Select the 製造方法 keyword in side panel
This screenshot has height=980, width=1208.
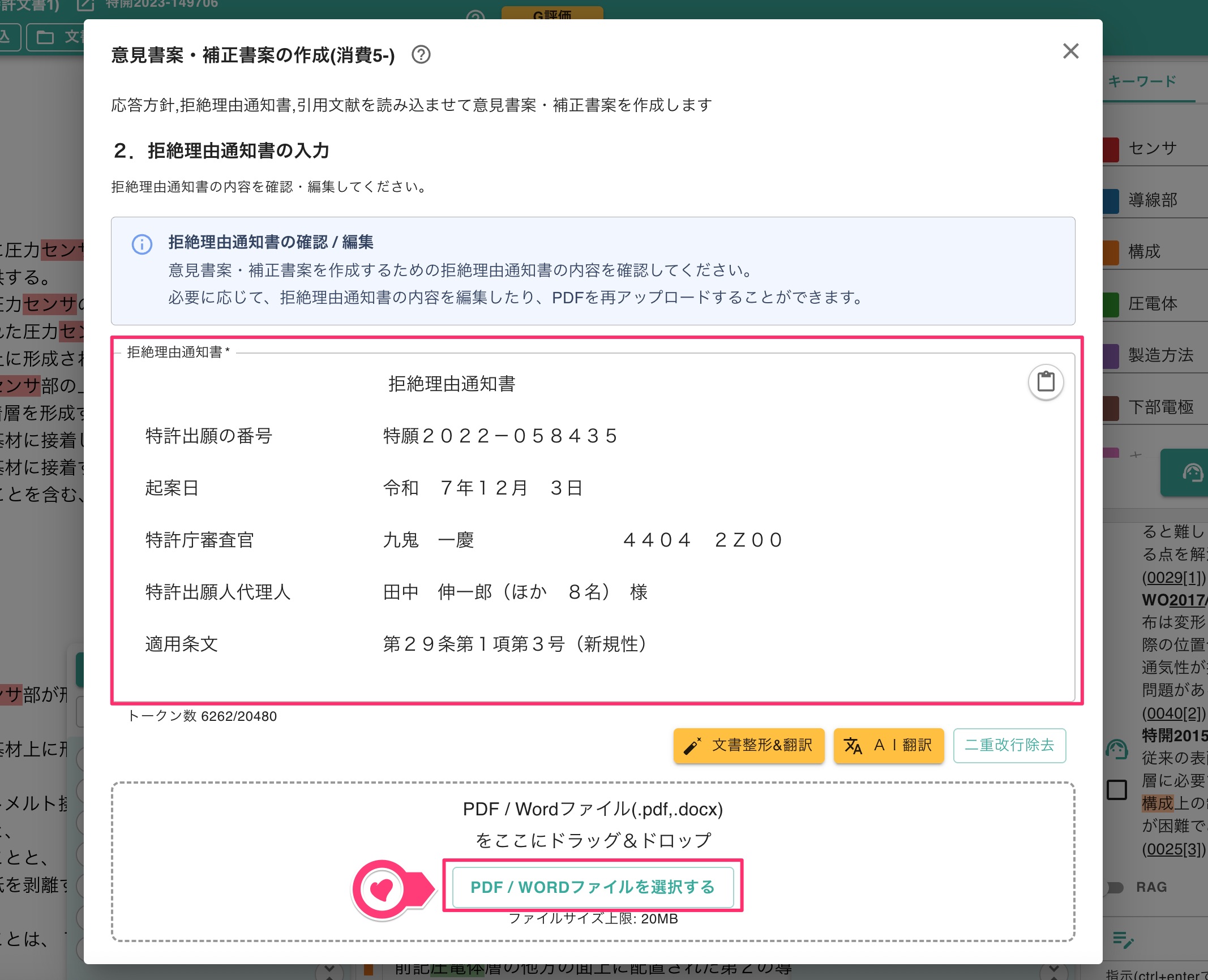(1160, 355)
